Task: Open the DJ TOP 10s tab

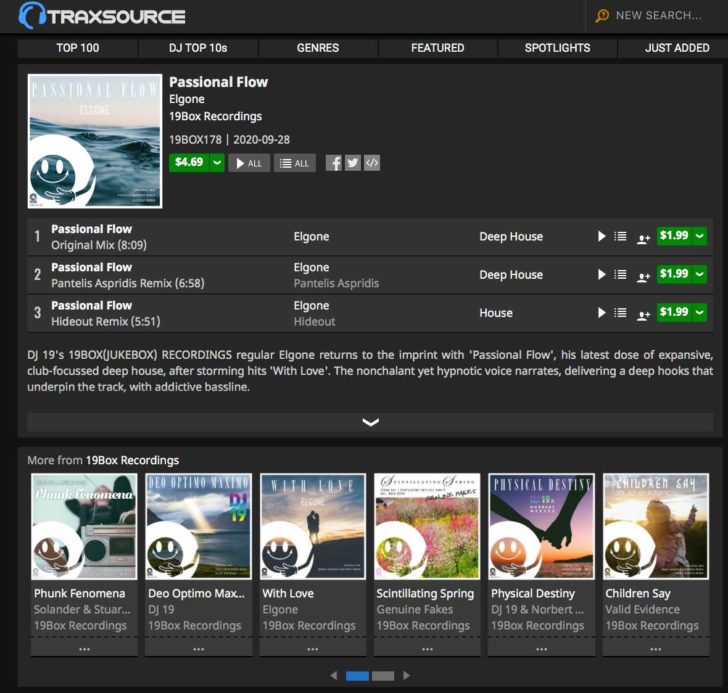Action: 198,48
